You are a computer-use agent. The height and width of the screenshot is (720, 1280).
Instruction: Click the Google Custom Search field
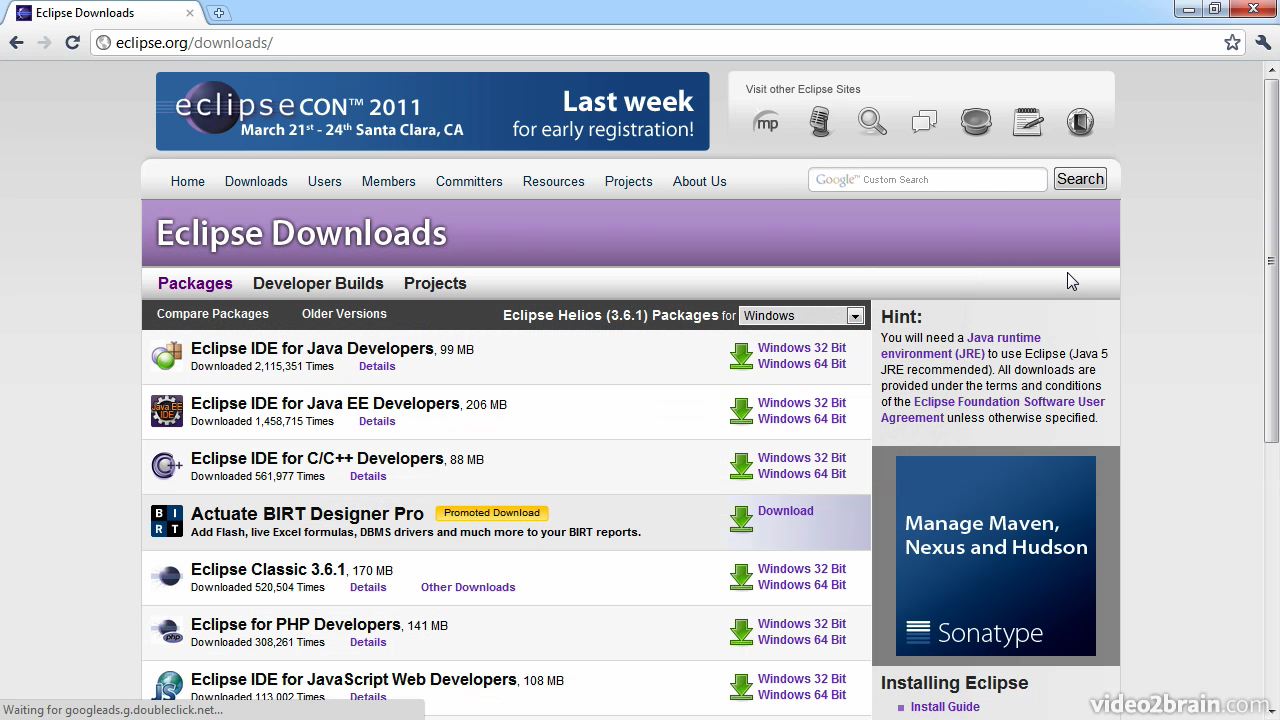pos(927,180)
